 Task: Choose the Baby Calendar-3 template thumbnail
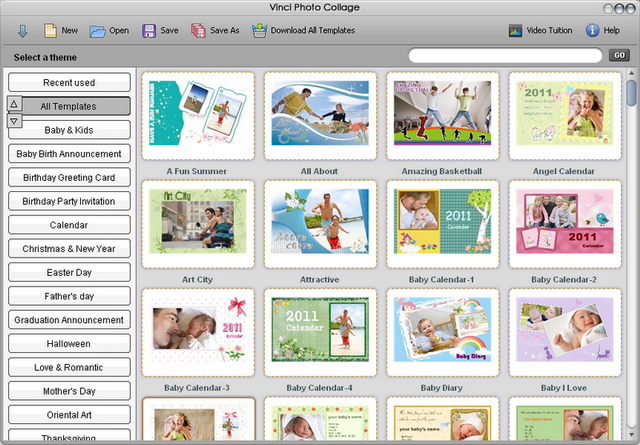(x=198, y=332)
